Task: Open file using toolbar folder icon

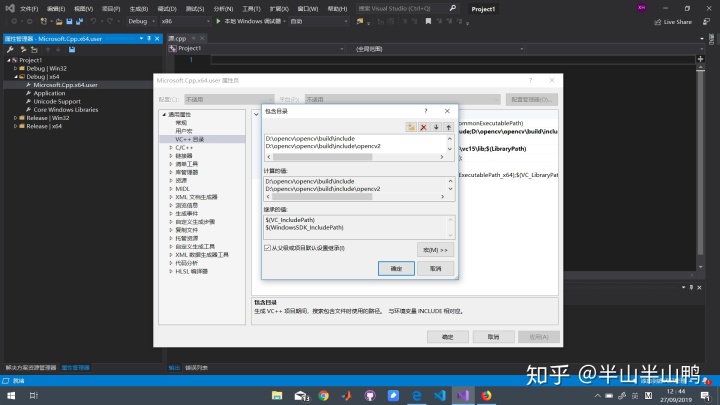Action: 59,21
